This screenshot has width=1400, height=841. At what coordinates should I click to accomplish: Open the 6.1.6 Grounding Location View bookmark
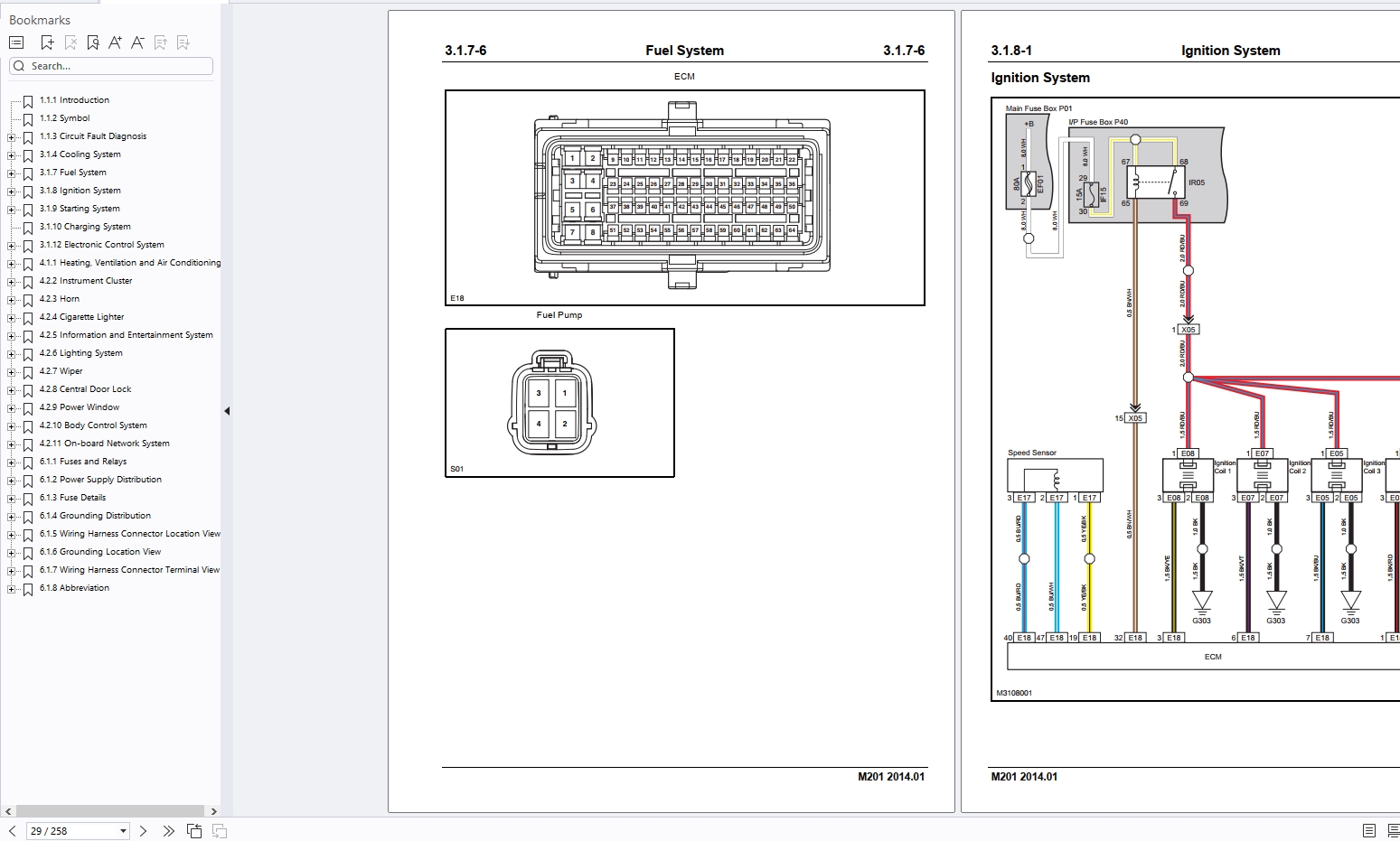point(100,552)
